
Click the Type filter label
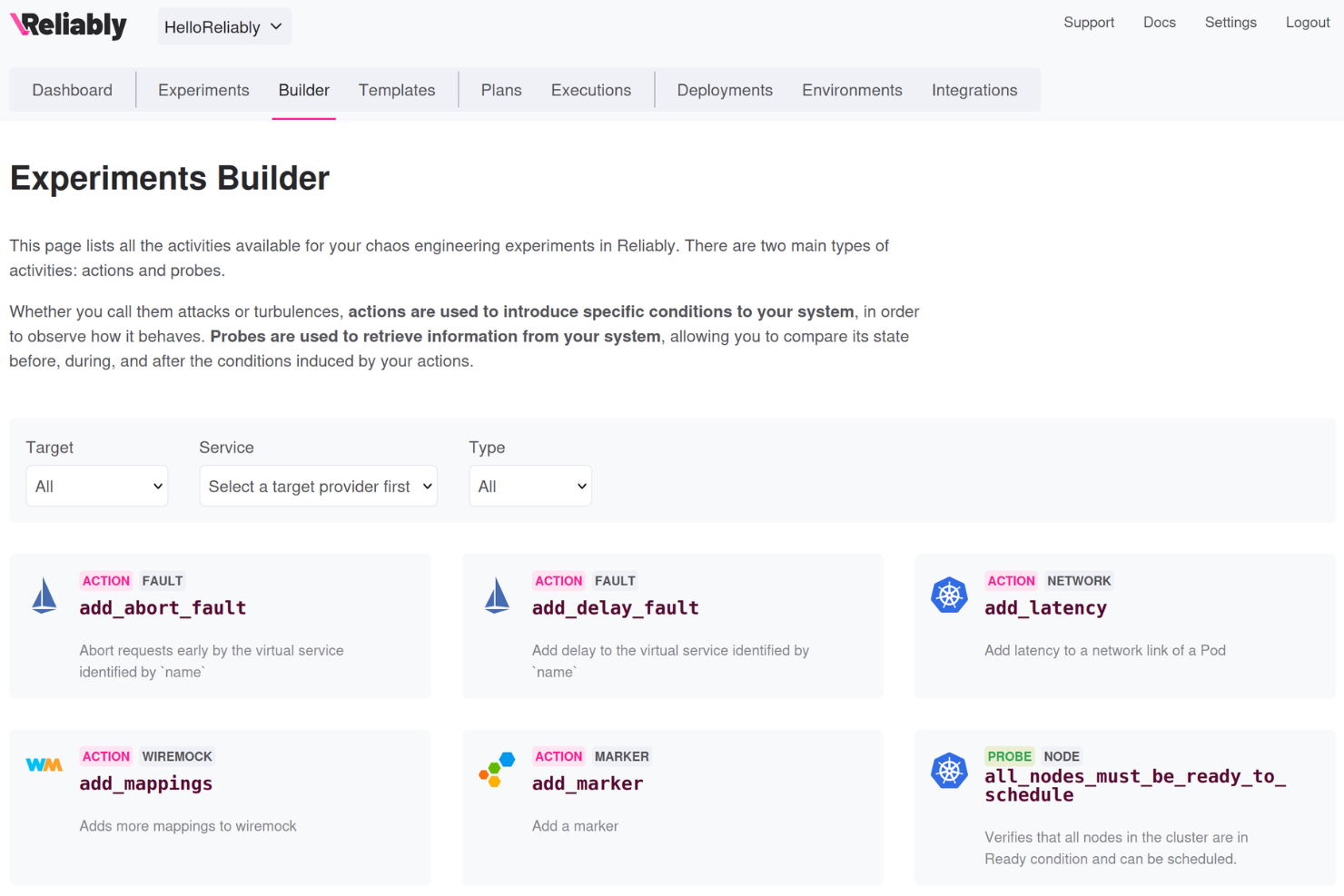(487, 448)
